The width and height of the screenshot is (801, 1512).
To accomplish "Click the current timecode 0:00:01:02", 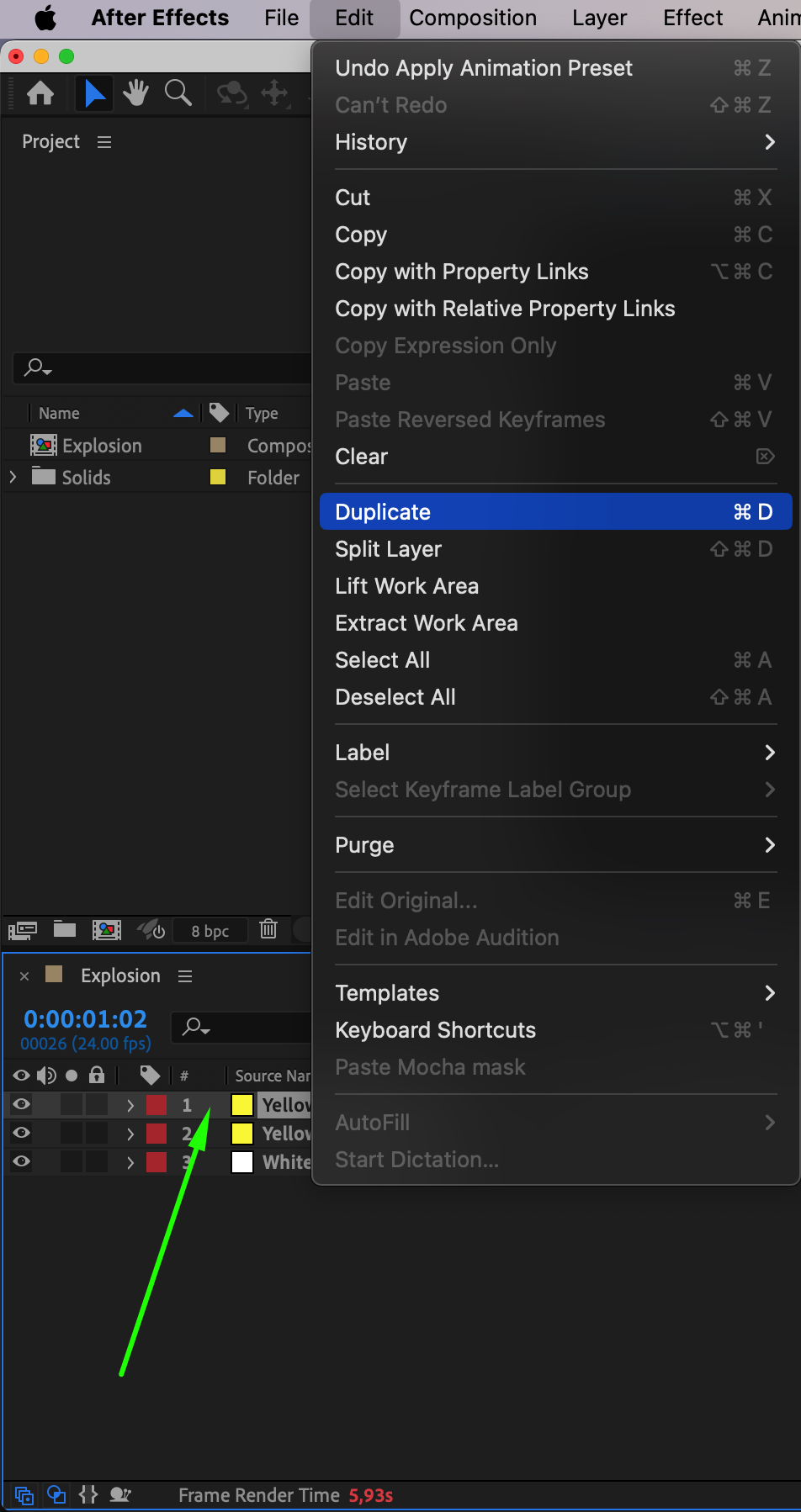I will coord(85,1019).
